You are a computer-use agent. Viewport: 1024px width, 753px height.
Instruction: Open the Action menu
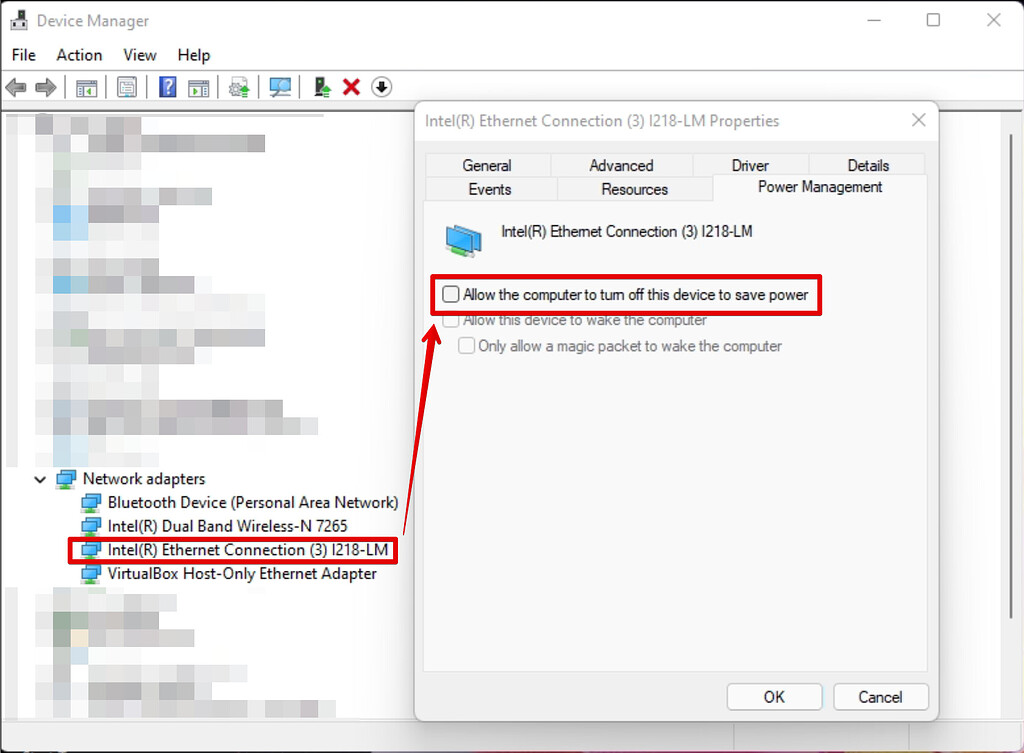[x=79, y=55]
